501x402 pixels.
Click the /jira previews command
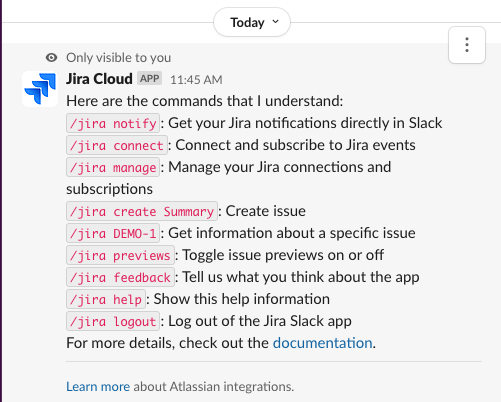click(120, 255)
